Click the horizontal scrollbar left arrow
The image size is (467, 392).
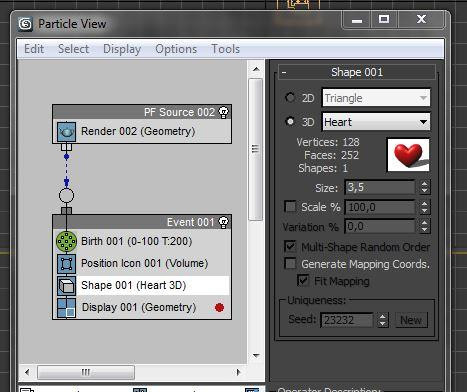tap(27, 372)
